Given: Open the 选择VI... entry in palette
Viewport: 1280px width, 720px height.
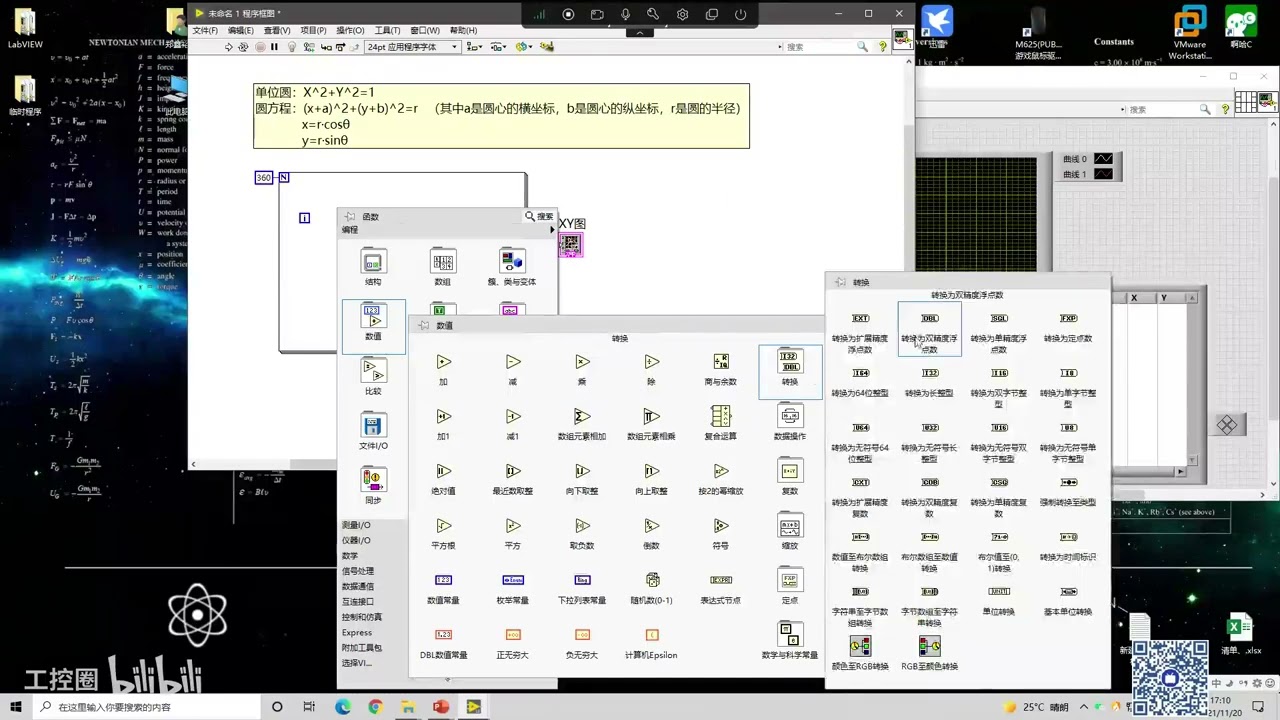Looking at the screenshot, I should pyautogui.click(x=357, y=663).
